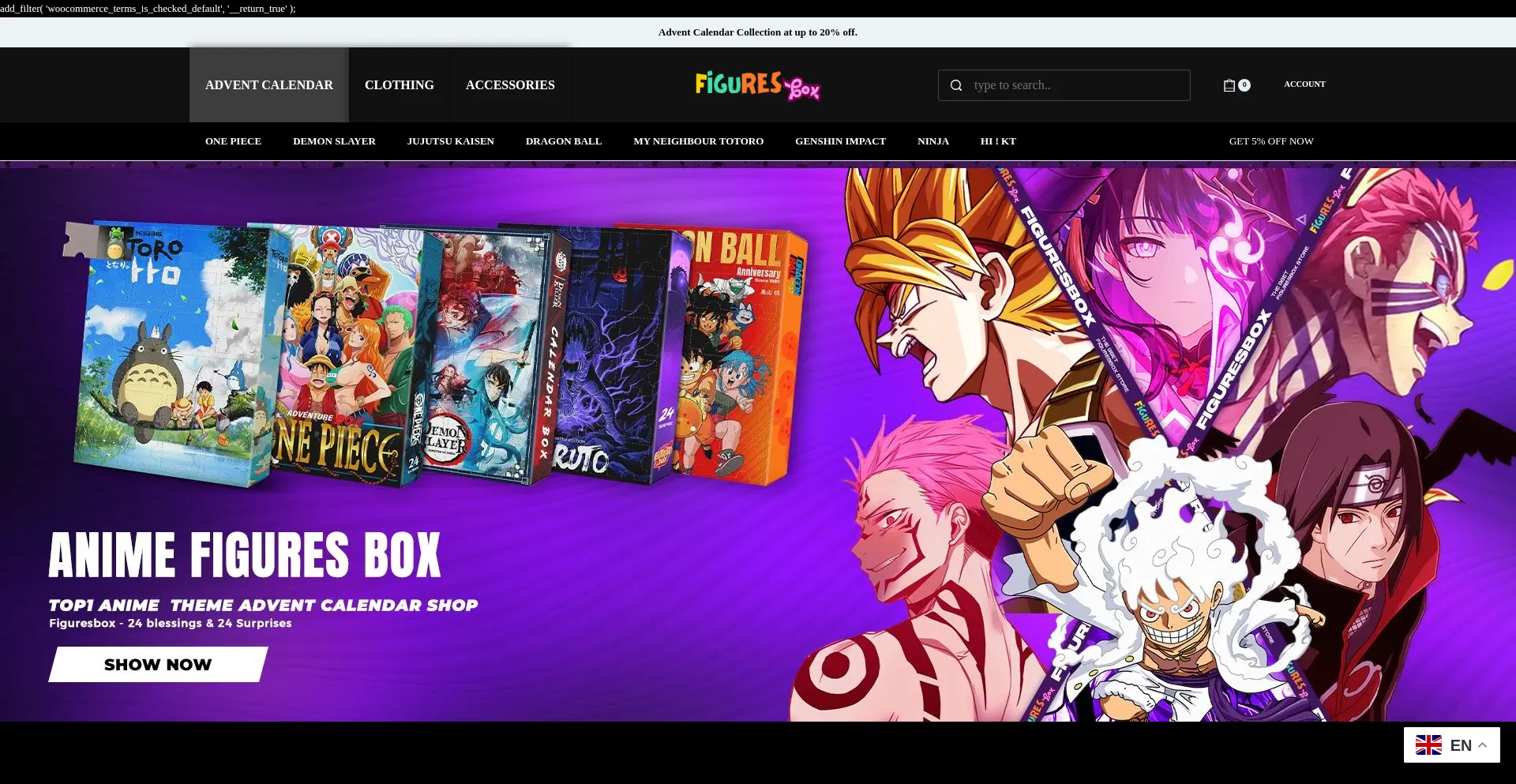Go to My Neighbour Totoro category
The height and width of the screenshot is (784, 1516).
click(x=698, y=141)
